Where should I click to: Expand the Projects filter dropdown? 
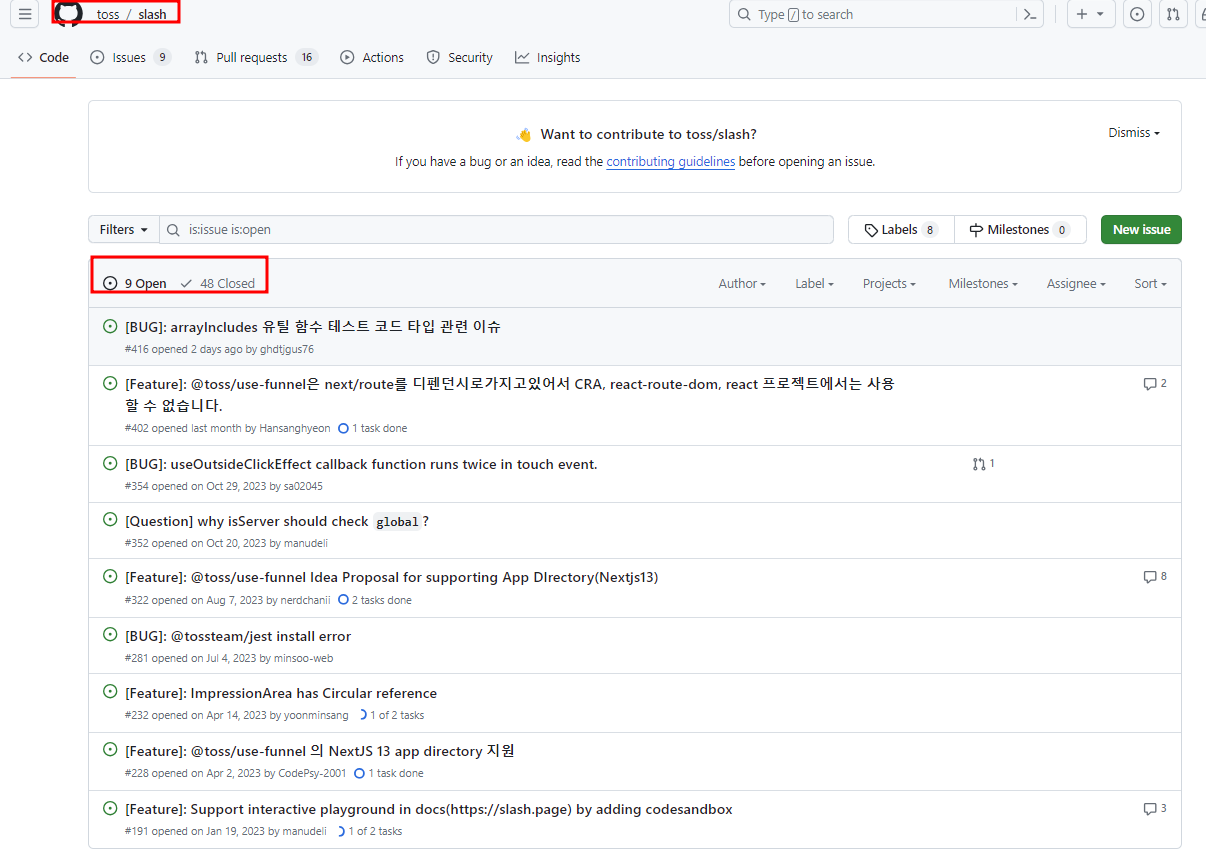click(x=890, y=284)
